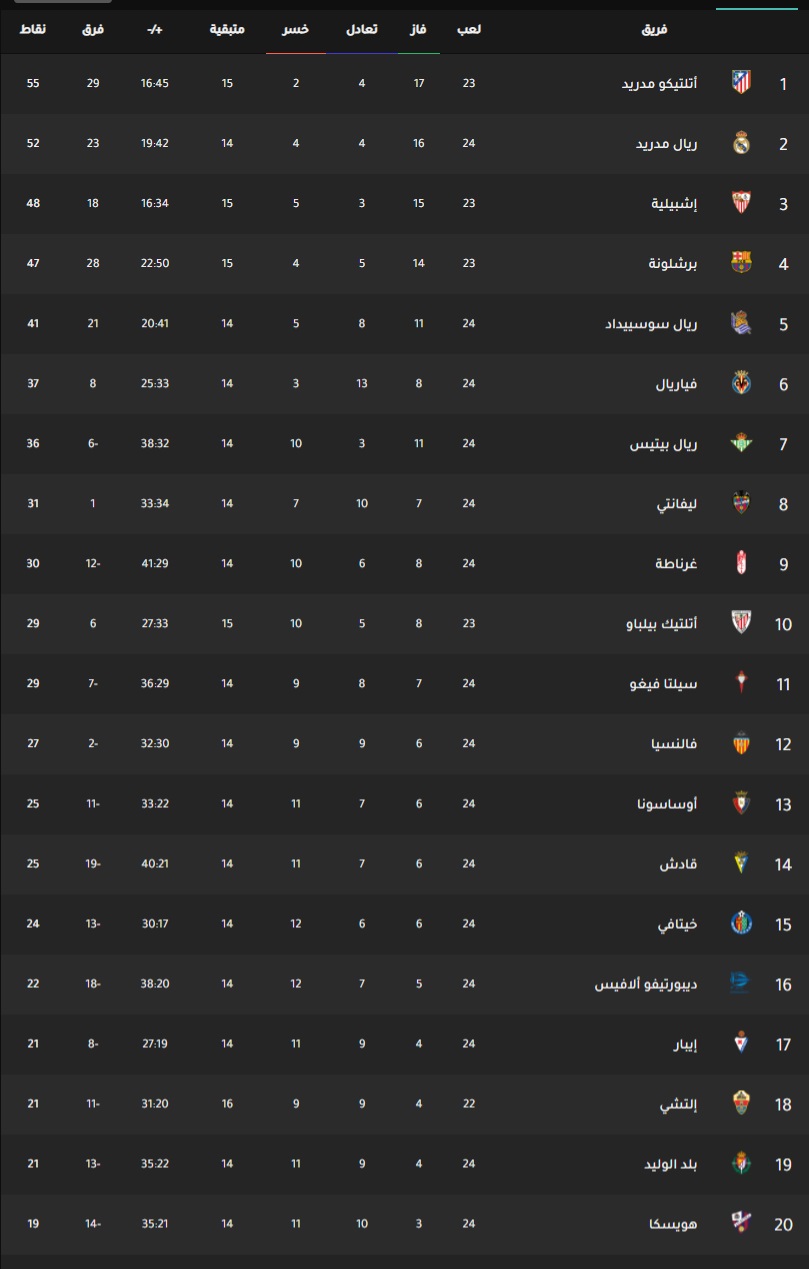The image size is (809, 1269).
Task: Click the Real Sociedad club crest
Action: click(741, 323)
